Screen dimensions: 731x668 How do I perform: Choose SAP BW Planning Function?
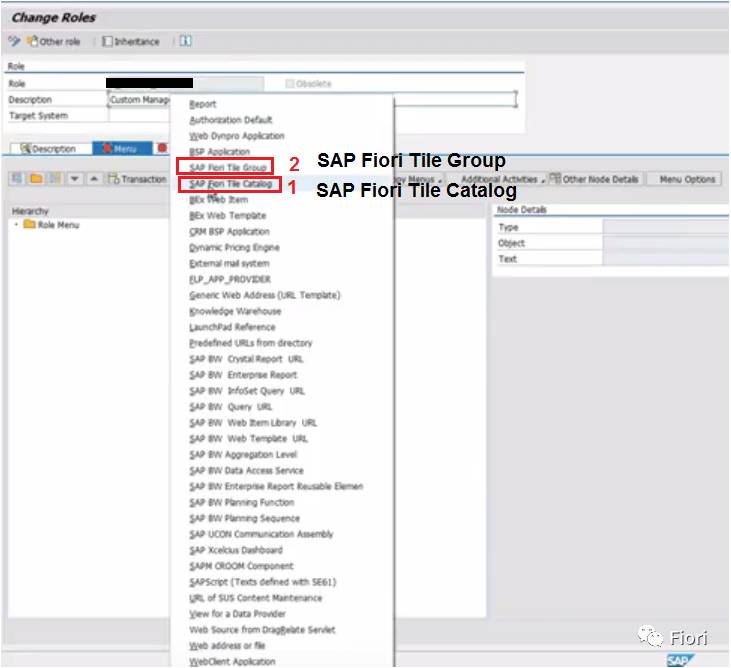click(241, 502)
